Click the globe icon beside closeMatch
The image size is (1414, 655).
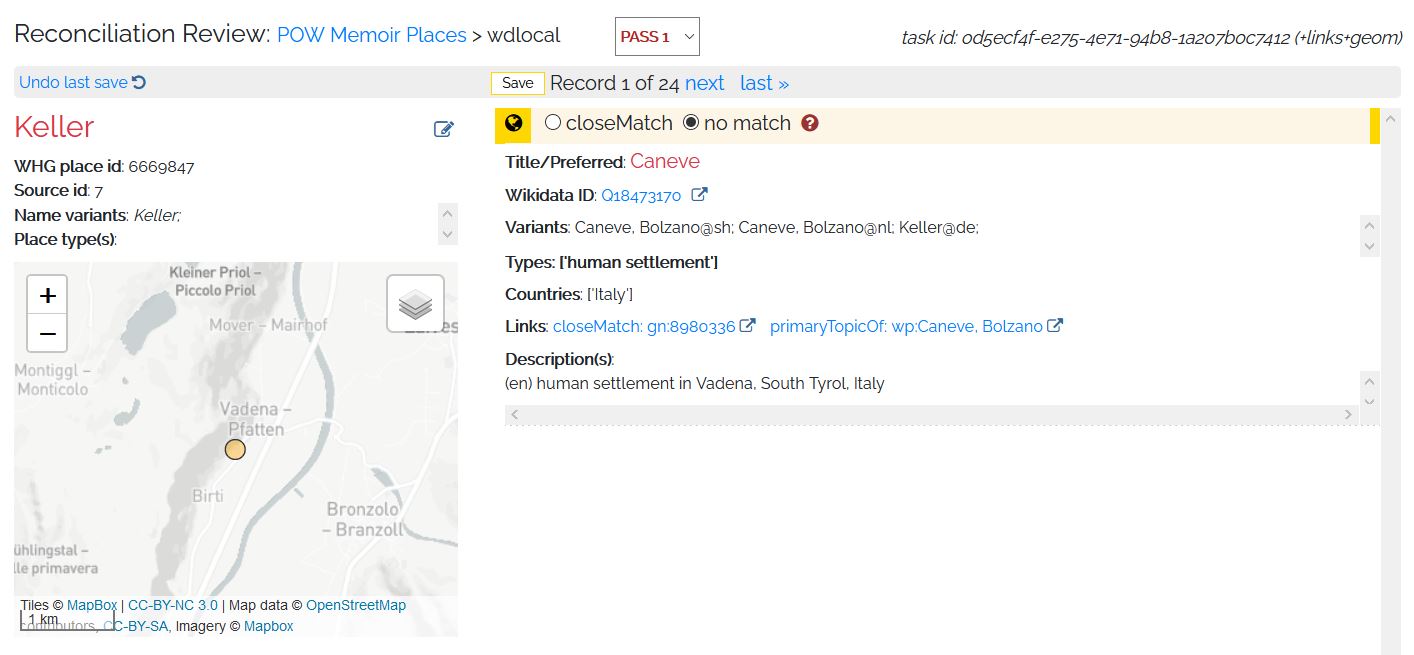pyautogui.click(x=514, y=124)
